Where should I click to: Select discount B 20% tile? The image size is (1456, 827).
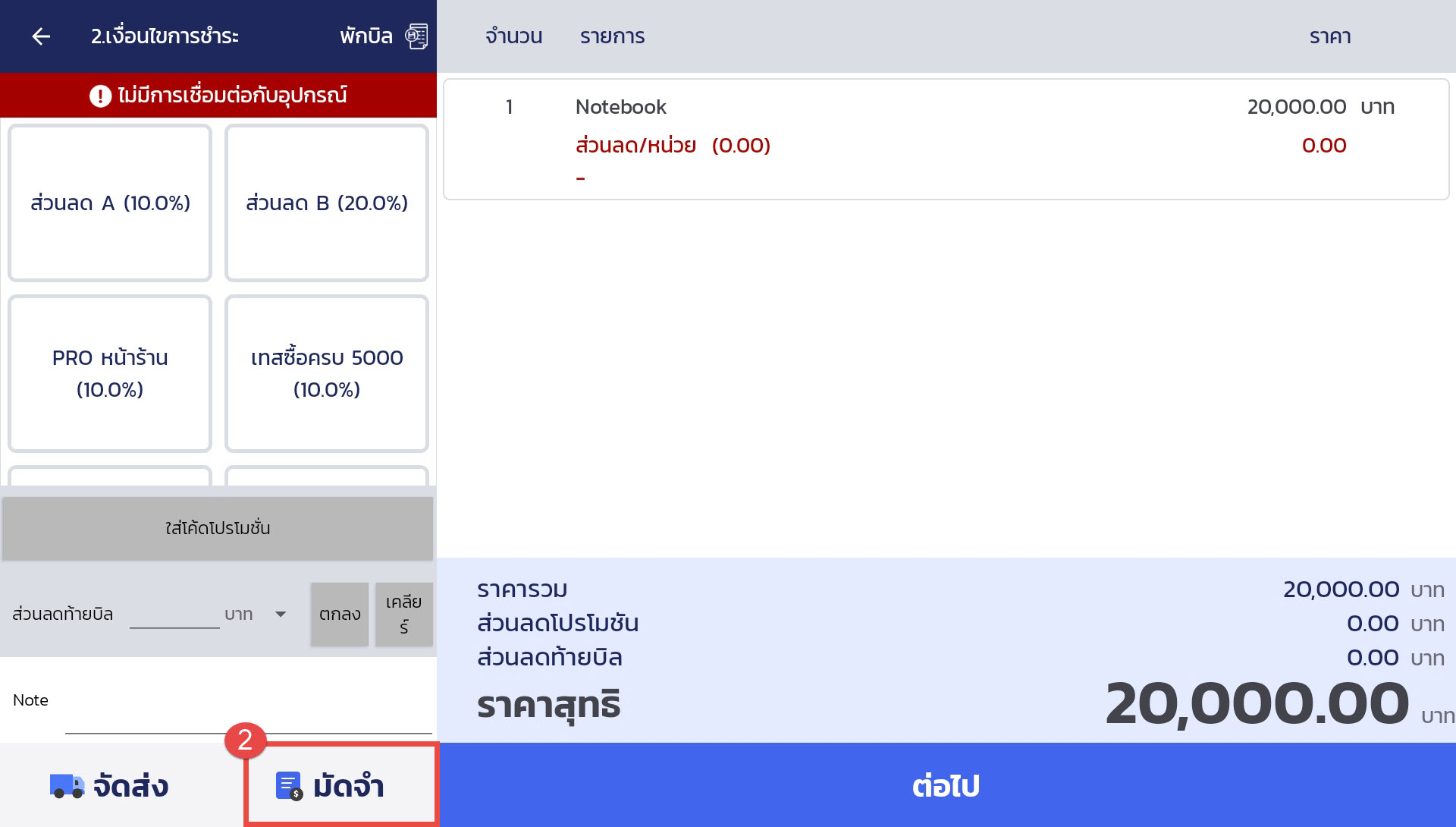[327, 203]
